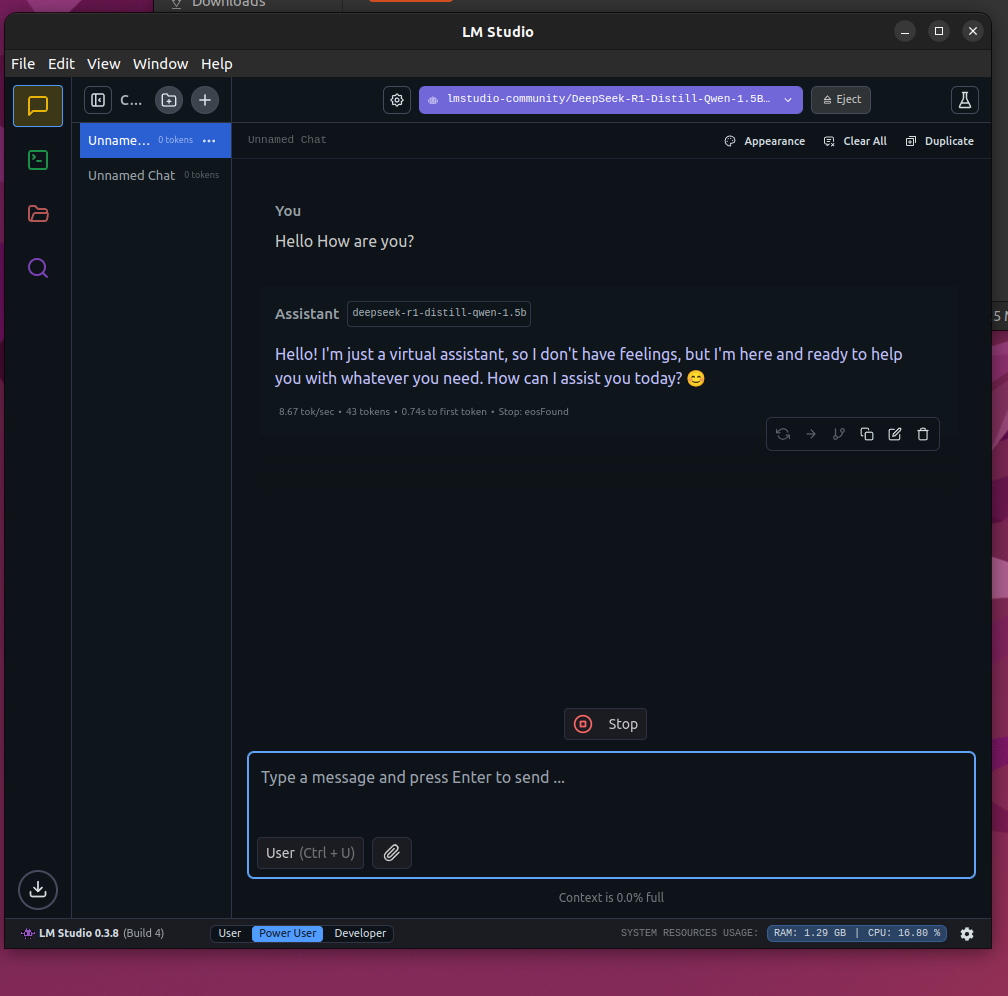1008x996 pixels.
Task: Open chat settings with the gear icon
Action: (x=396, y=100)
